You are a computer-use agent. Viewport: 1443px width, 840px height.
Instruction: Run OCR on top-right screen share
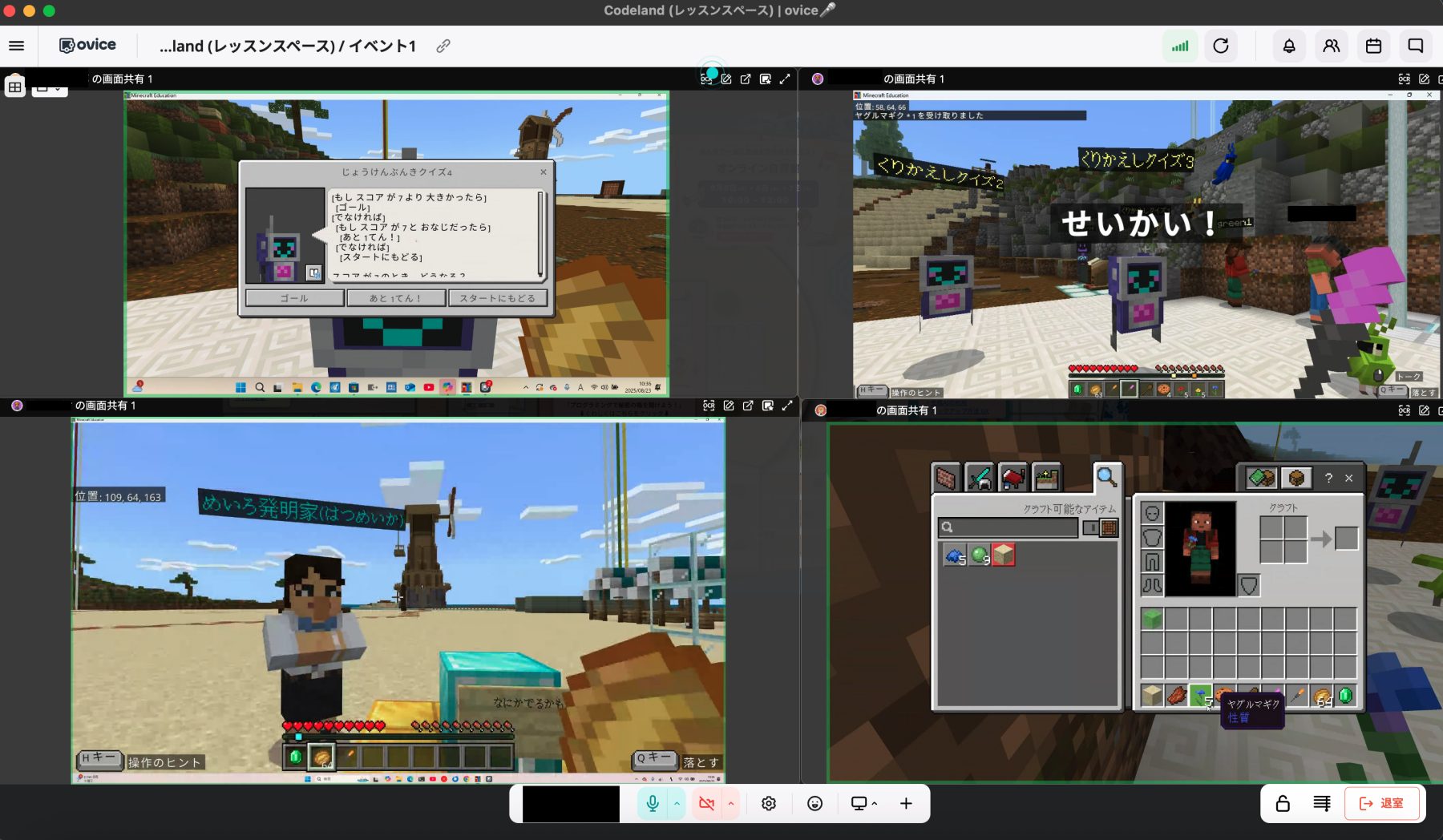(1405, 79)
